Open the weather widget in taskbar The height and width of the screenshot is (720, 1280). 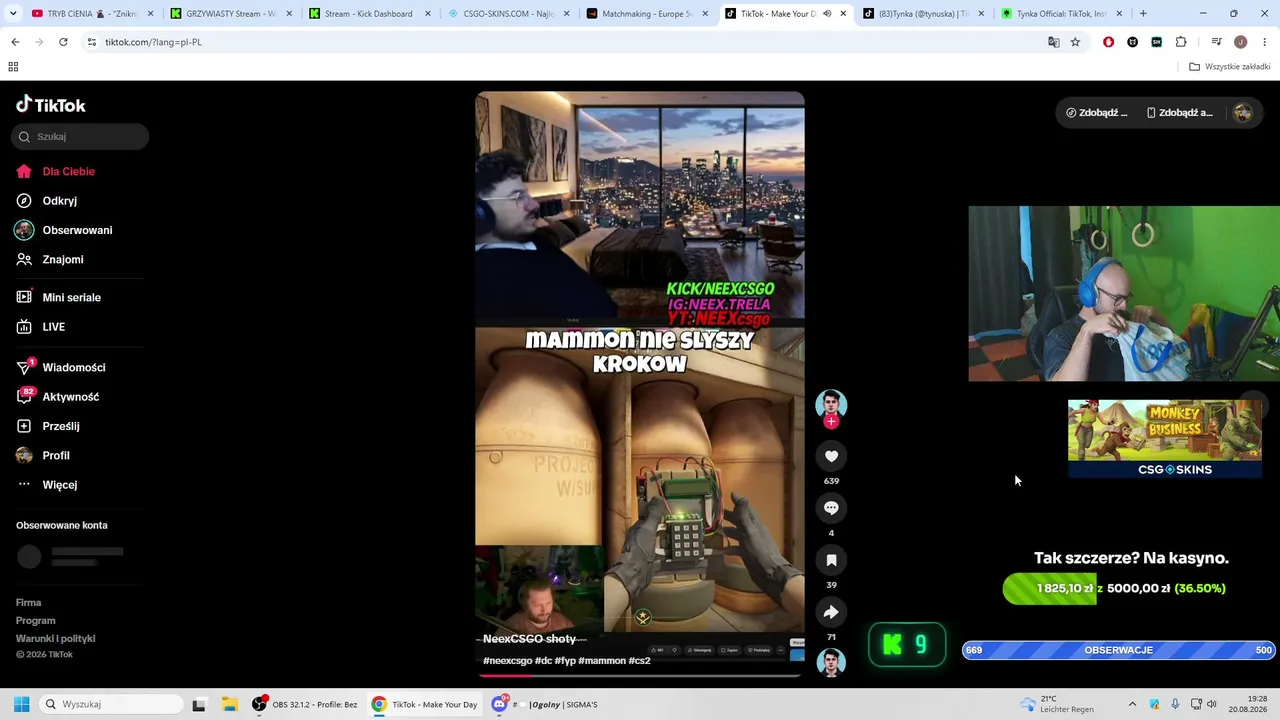[1056, 704]
